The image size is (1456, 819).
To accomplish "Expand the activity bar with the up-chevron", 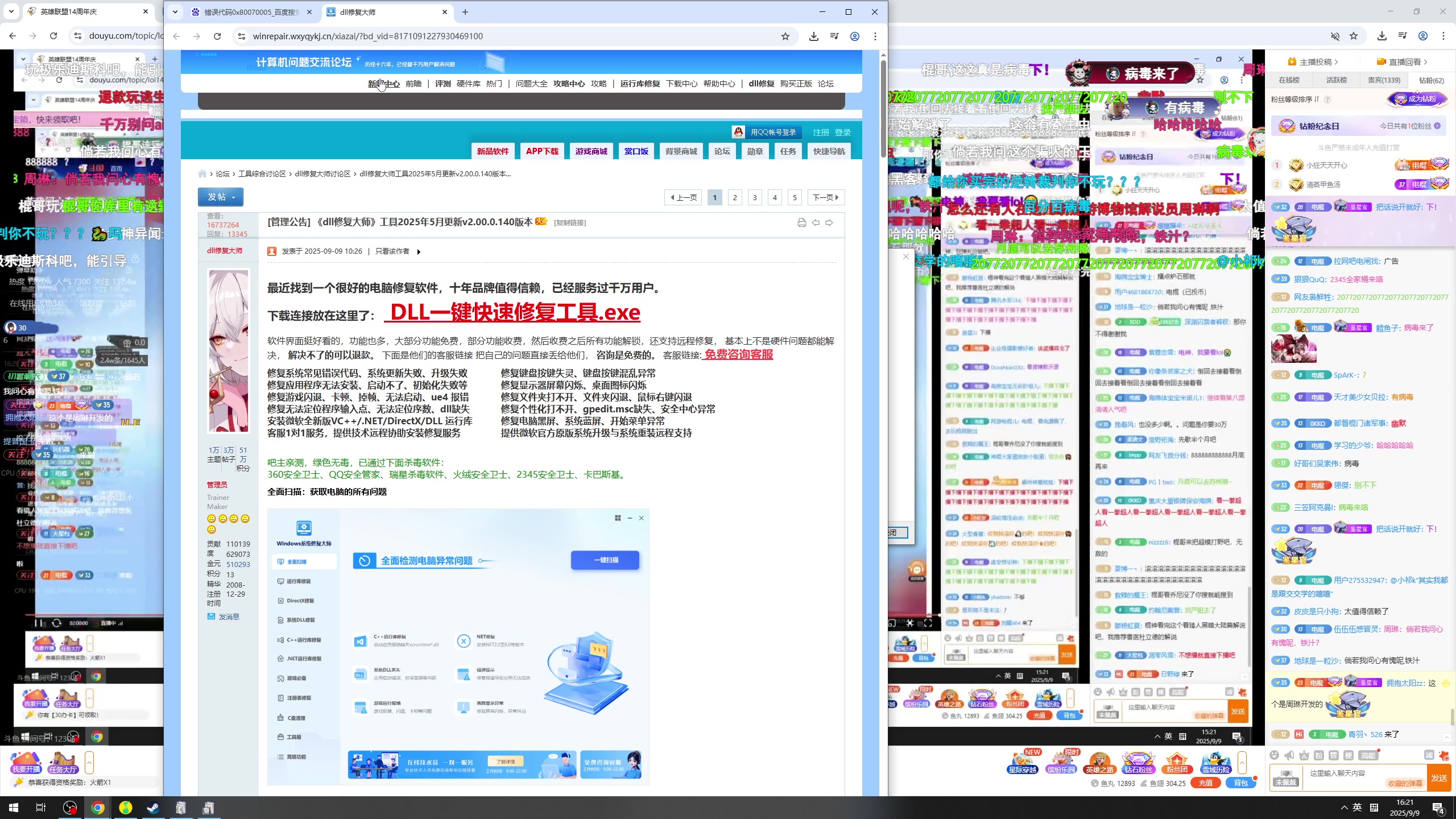I will point(1242,762).
